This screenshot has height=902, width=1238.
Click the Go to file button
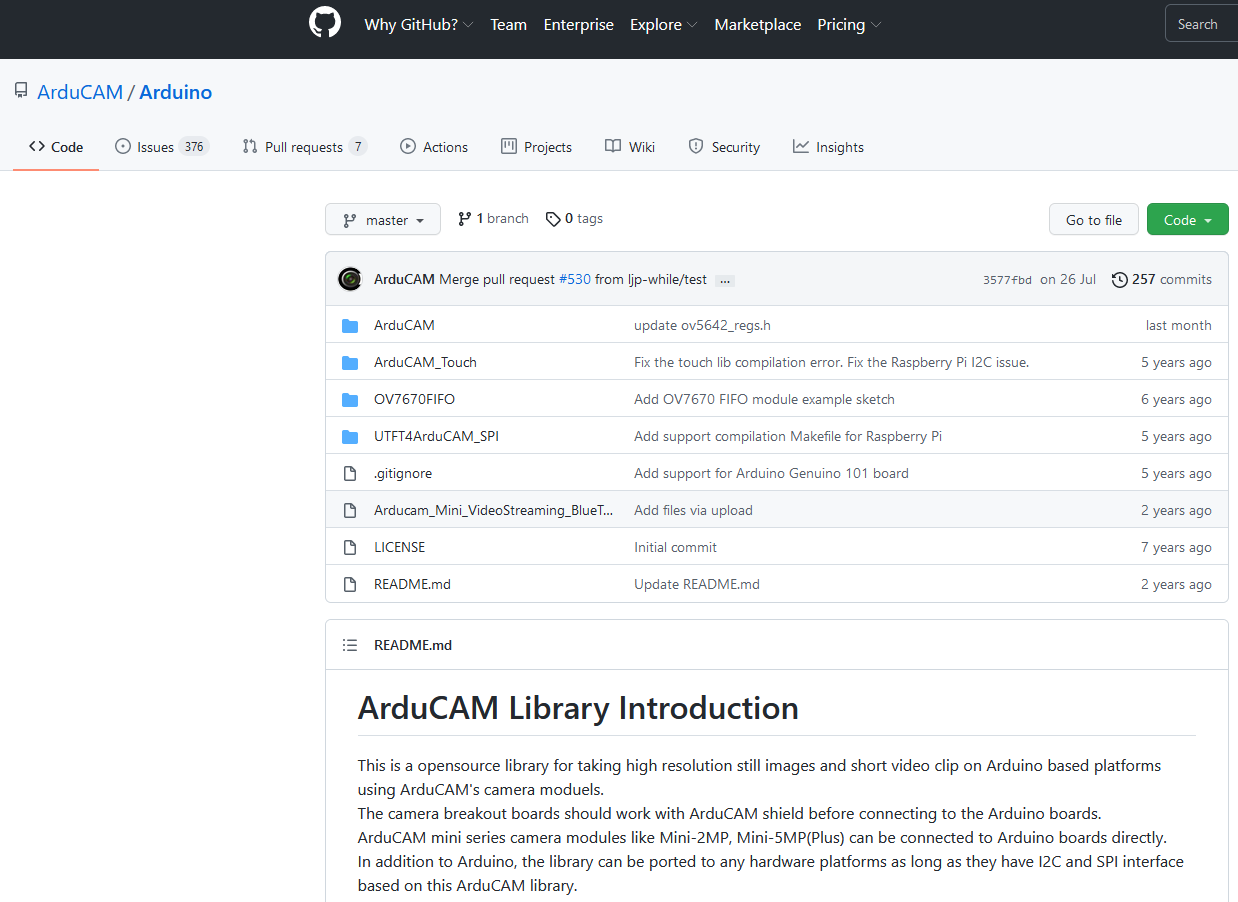1094,220
